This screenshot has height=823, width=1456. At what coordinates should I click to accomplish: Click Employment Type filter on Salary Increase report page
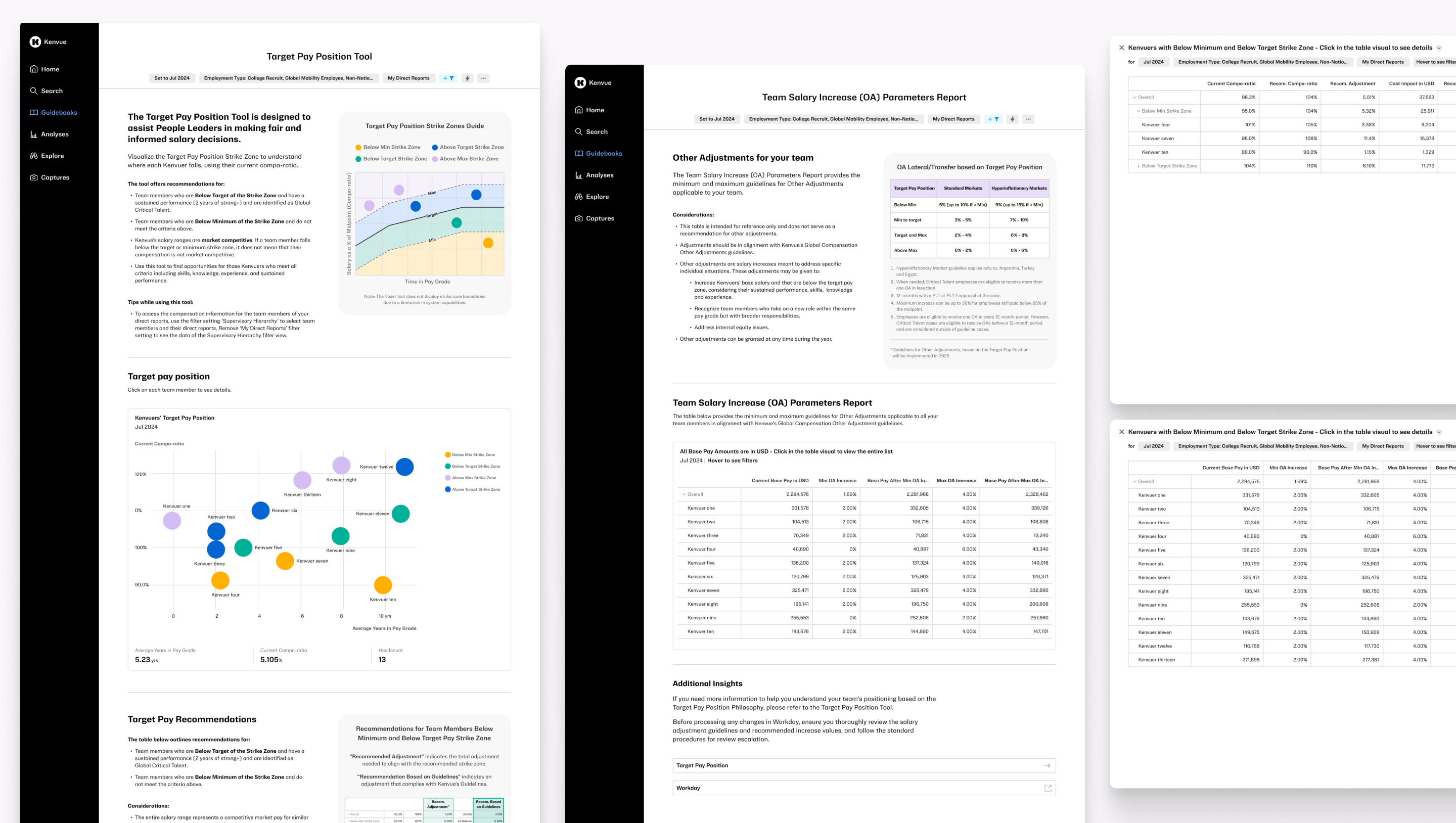[x=833, y=119]
